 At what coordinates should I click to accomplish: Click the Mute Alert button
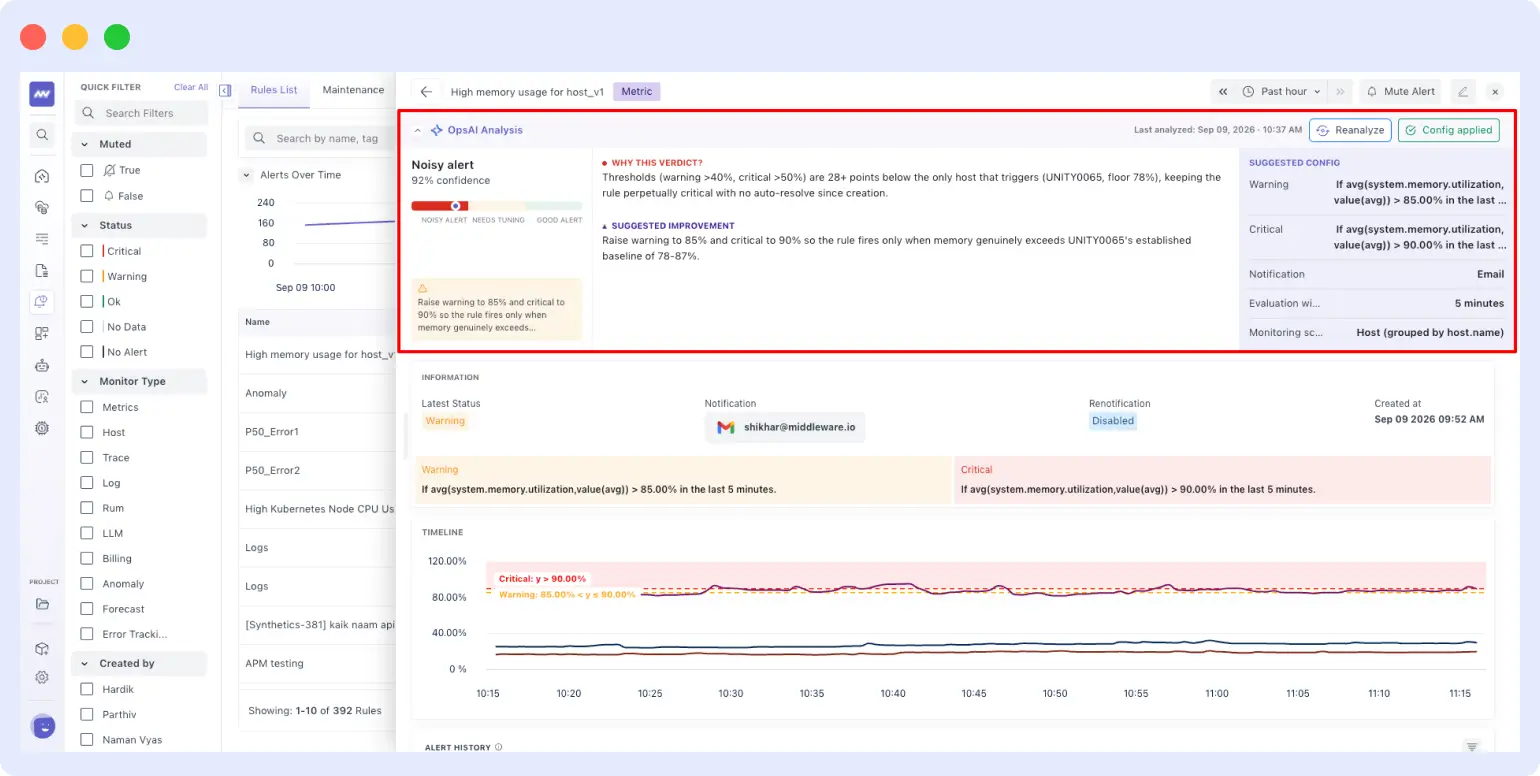(1401, 91)
